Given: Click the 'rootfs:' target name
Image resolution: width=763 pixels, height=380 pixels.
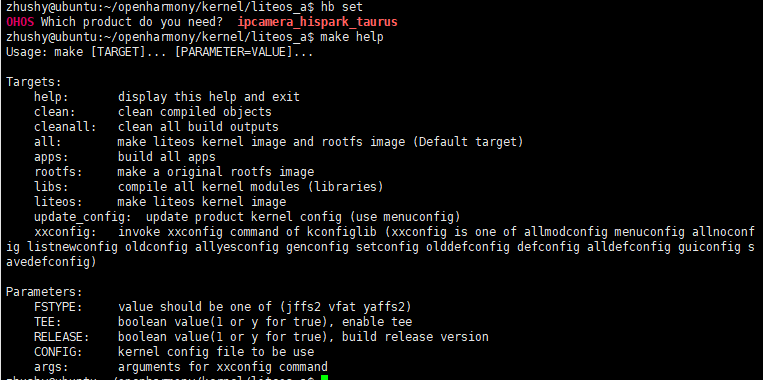Looking at the screenshot, I should 58,172.
